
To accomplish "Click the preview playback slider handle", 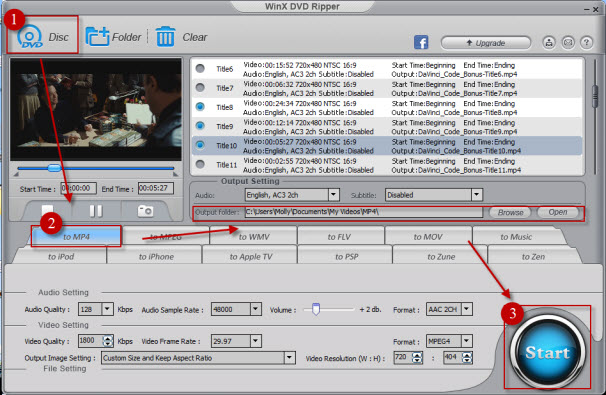I will [x=54, y=168].
